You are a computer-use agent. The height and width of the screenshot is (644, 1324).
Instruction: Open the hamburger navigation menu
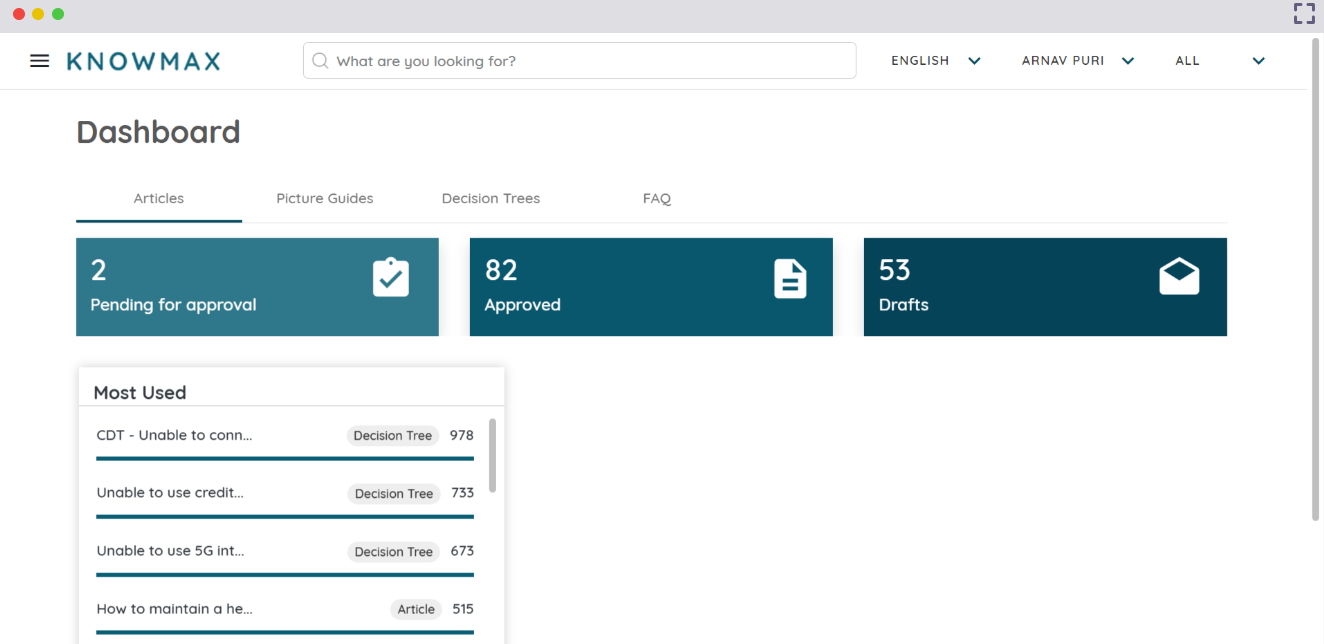(x=39, y=60)
